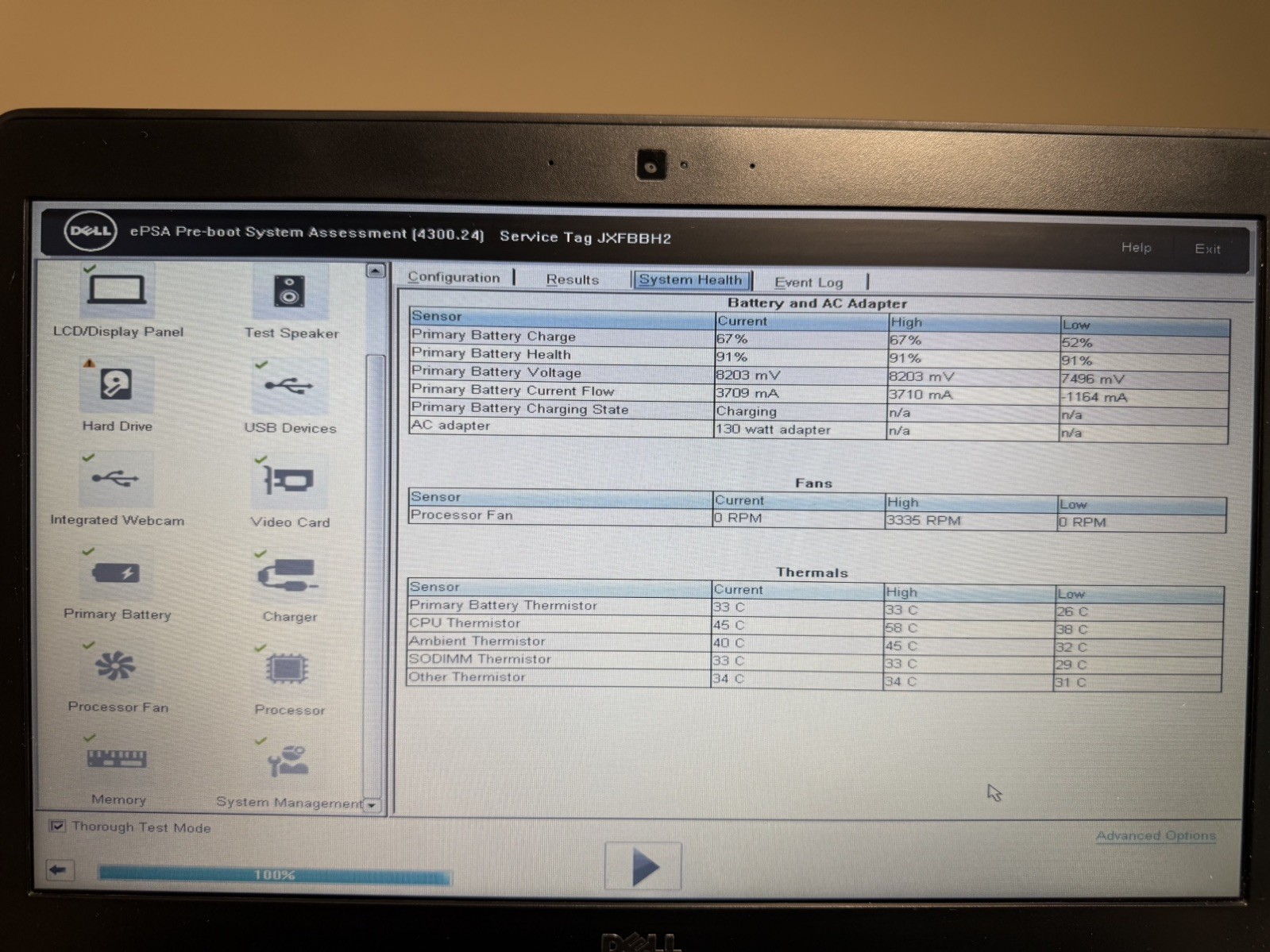The height and width of the screenshot is (952, 1270).
Task: Select the SODIMM Thermistor row
Action: pyautogui.click(x=815, y=661)
